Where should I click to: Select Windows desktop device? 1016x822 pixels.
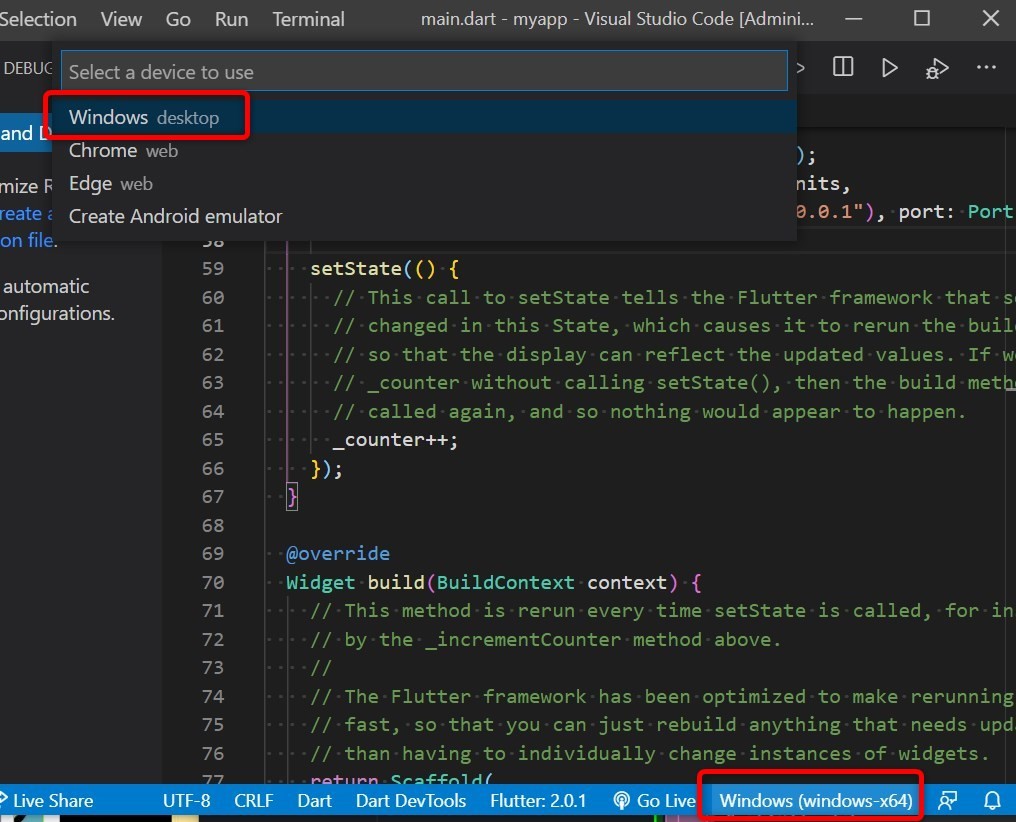[x=424, y=117]
